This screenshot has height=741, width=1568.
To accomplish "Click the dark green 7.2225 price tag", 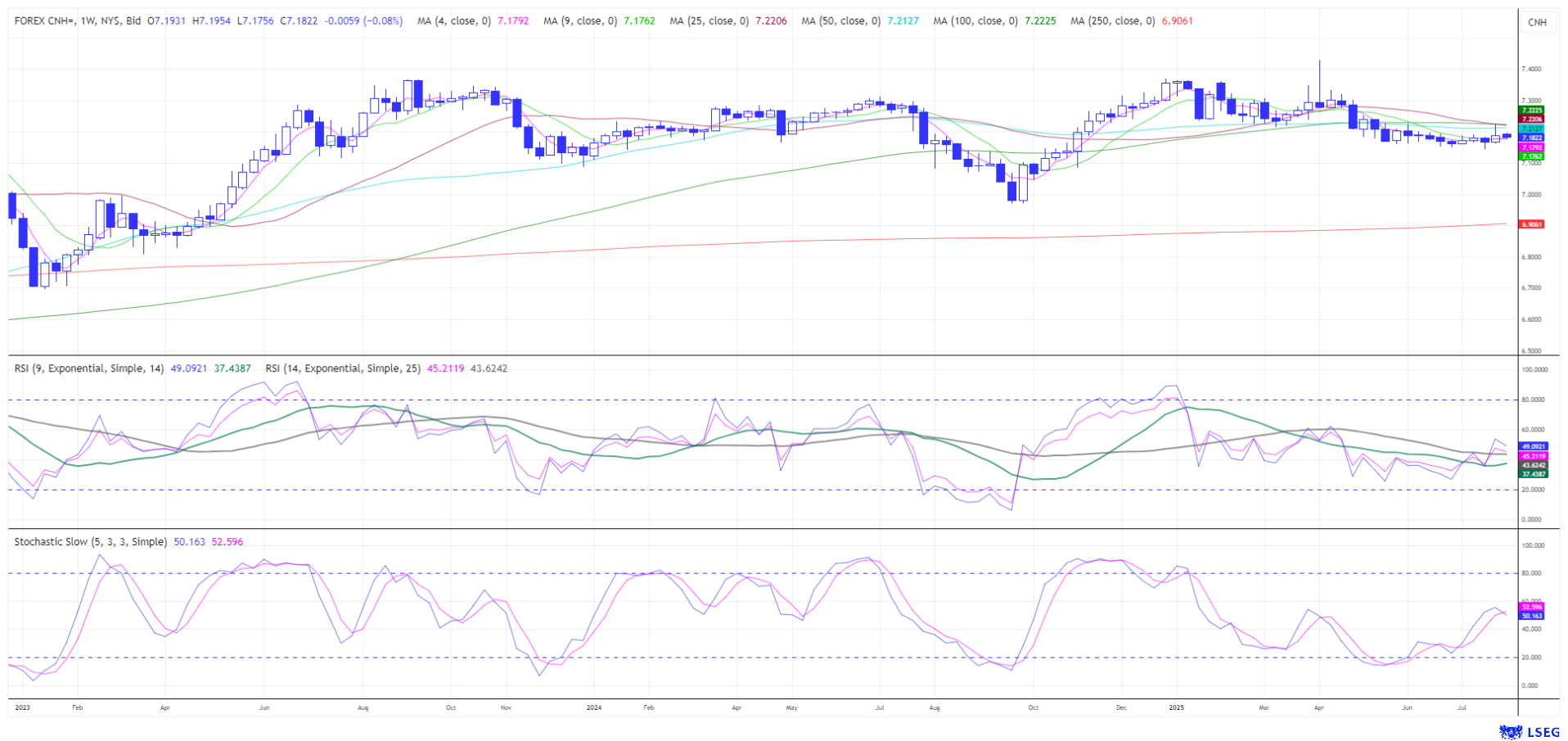I will [1531, 110].
